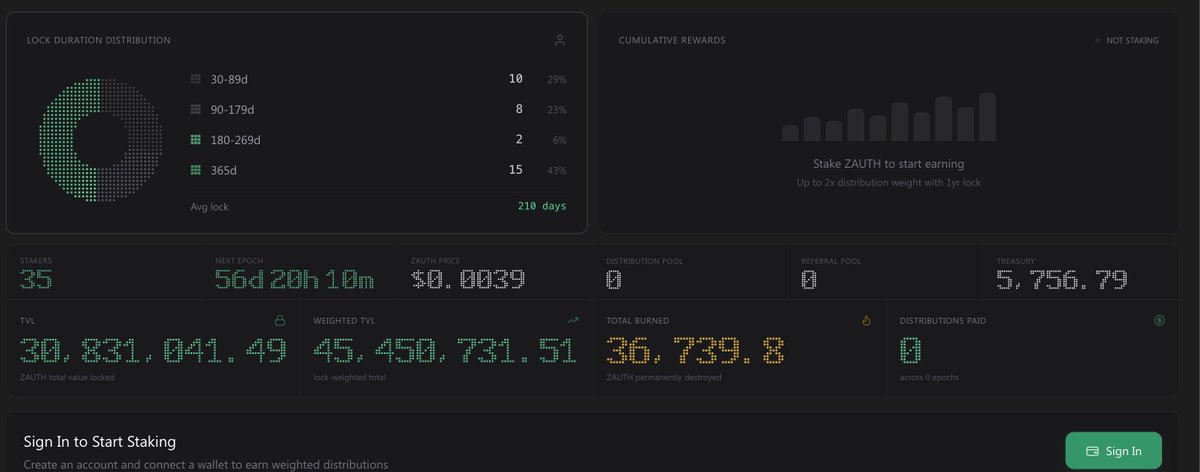Click the Next Epoch countdown 56d 20h 10m
1200x472 pixels.
(x=294, y=280)
